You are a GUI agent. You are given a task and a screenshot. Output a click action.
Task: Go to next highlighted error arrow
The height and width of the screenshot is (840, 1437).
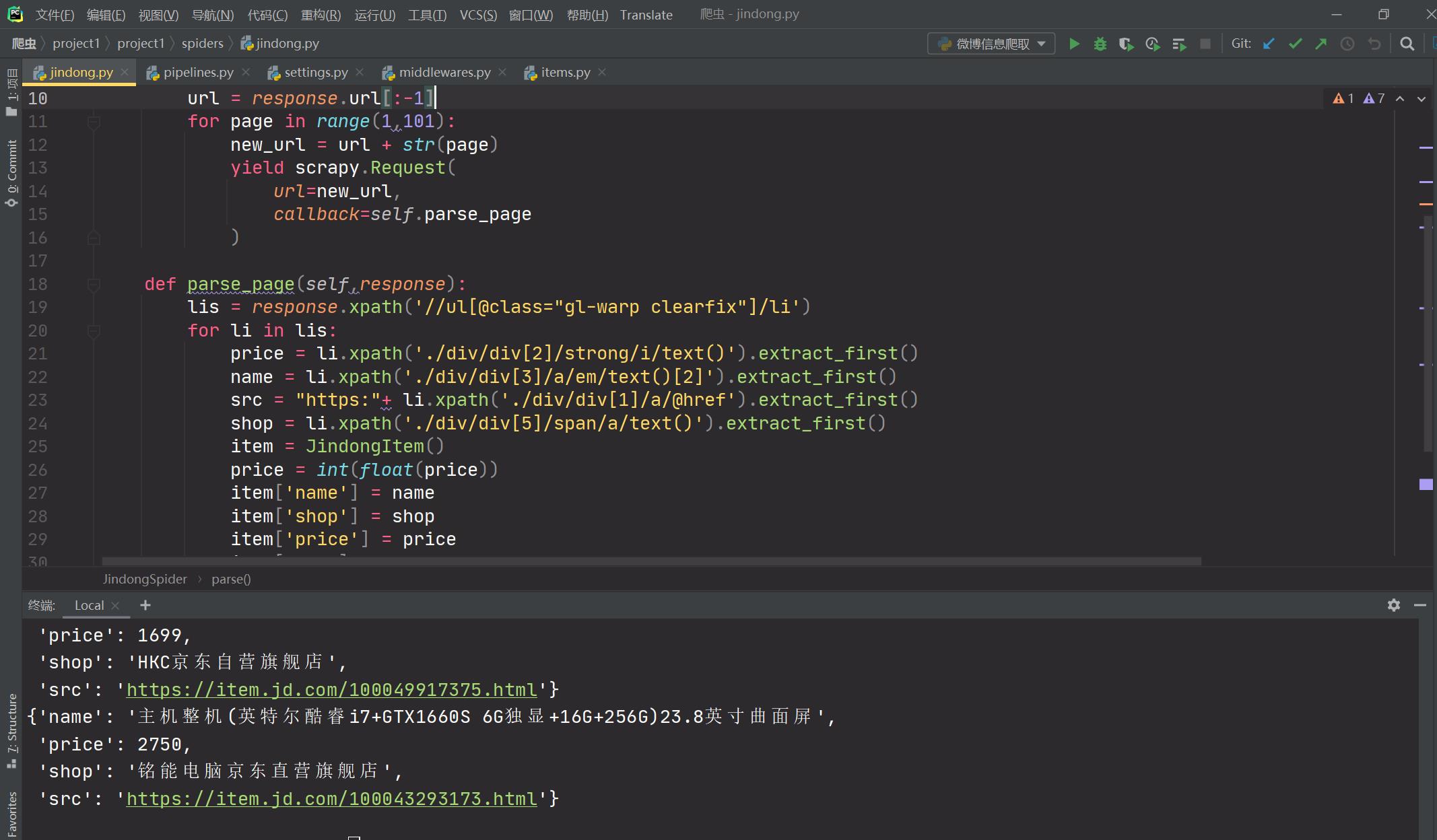tap(1422, 99)
